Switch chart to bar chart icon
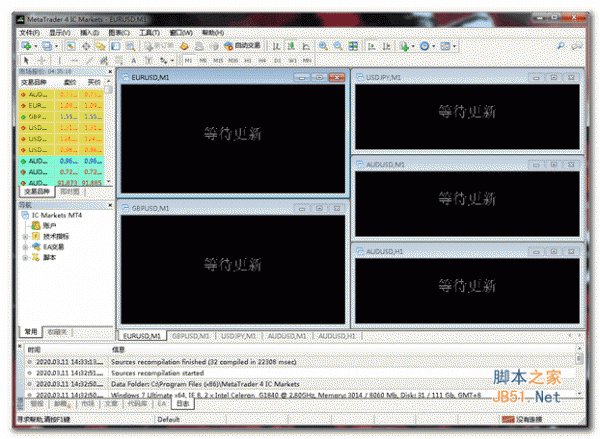Image resolution: width=600 pixels, height=439 pixels. point(276,46)
